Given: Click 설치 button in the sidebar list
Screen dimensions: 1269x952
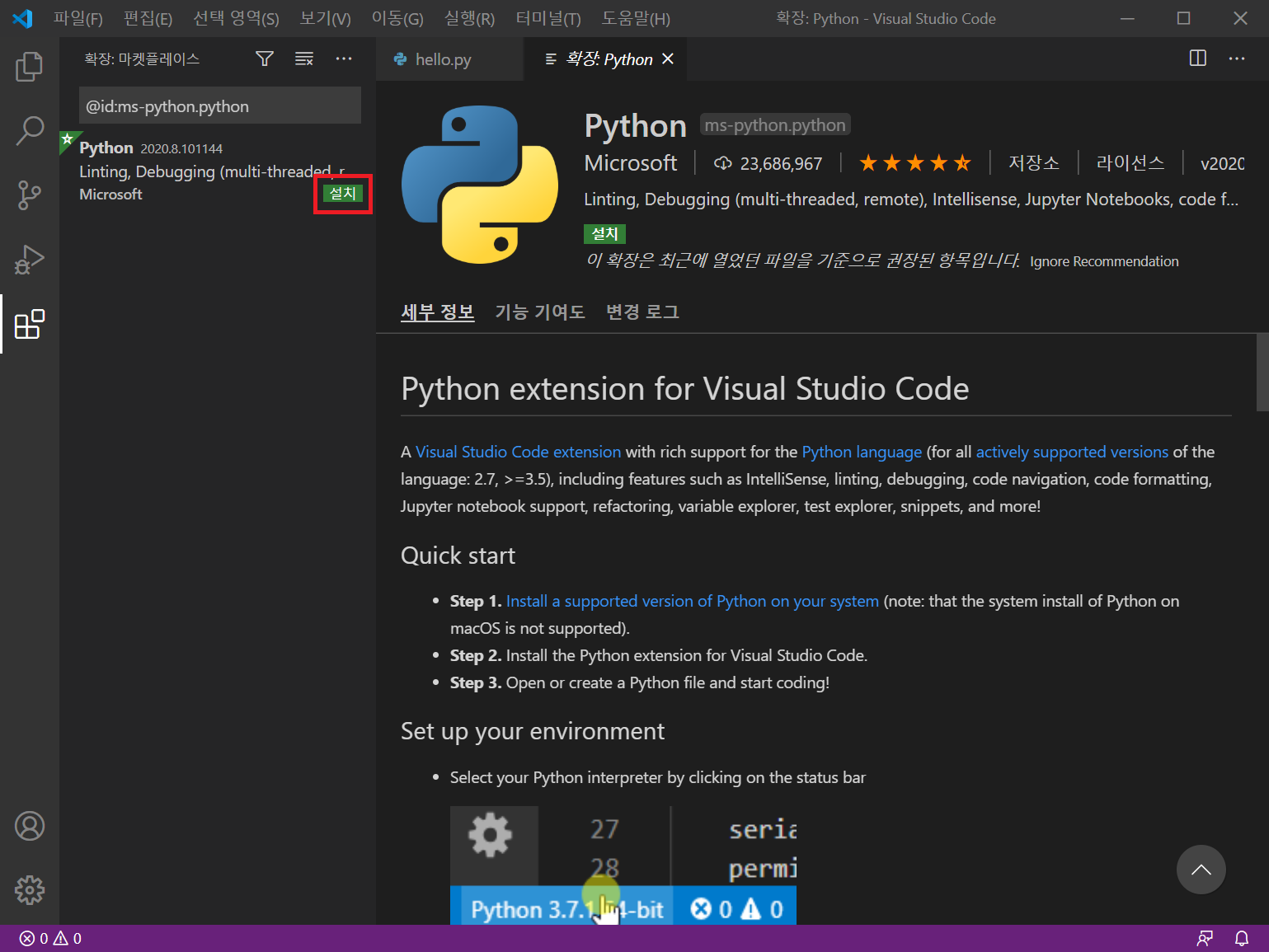Looking at the screenshot, I should coord(343,194).
